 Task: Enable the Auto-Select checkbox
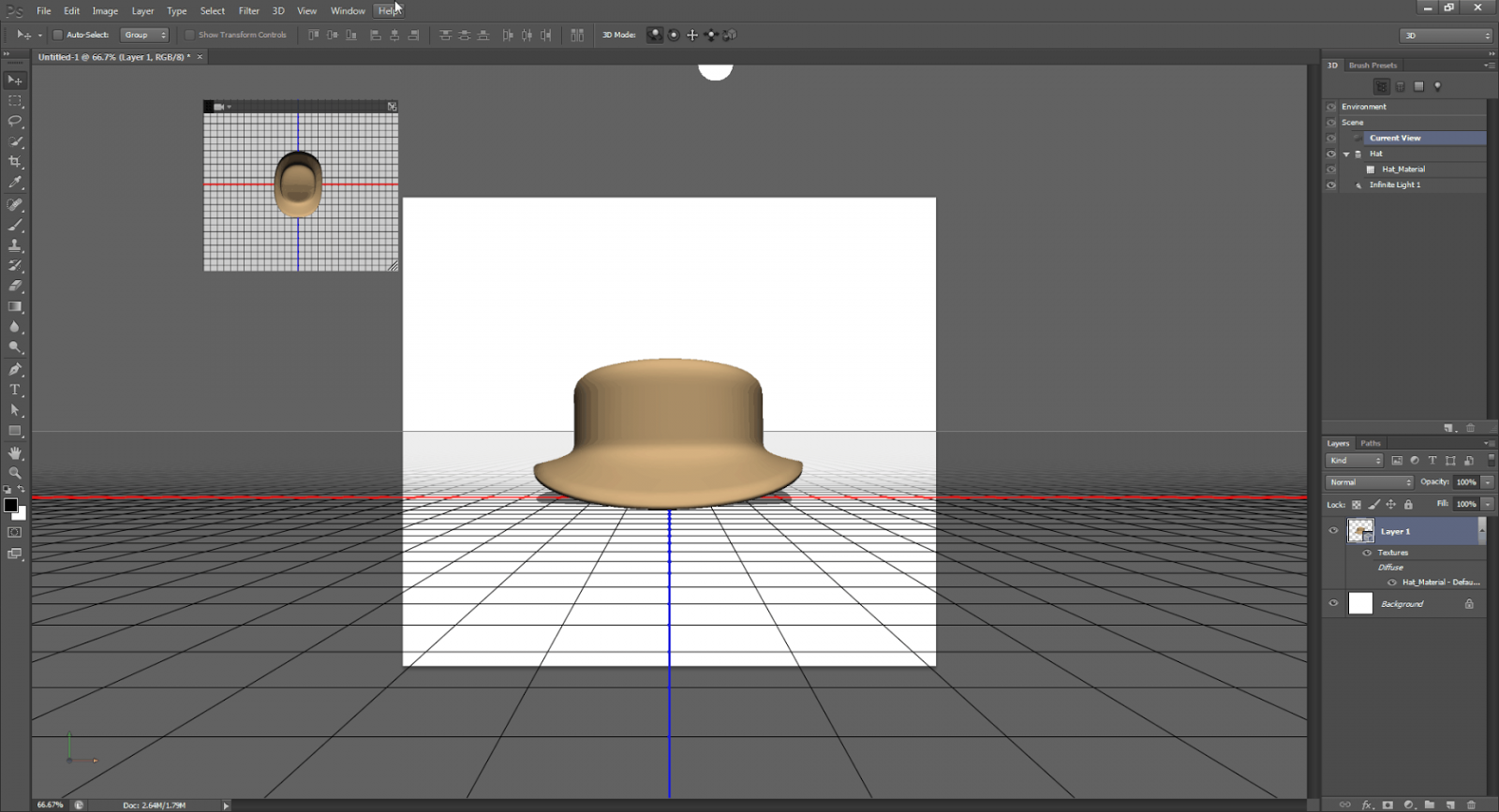coord(57,35)
